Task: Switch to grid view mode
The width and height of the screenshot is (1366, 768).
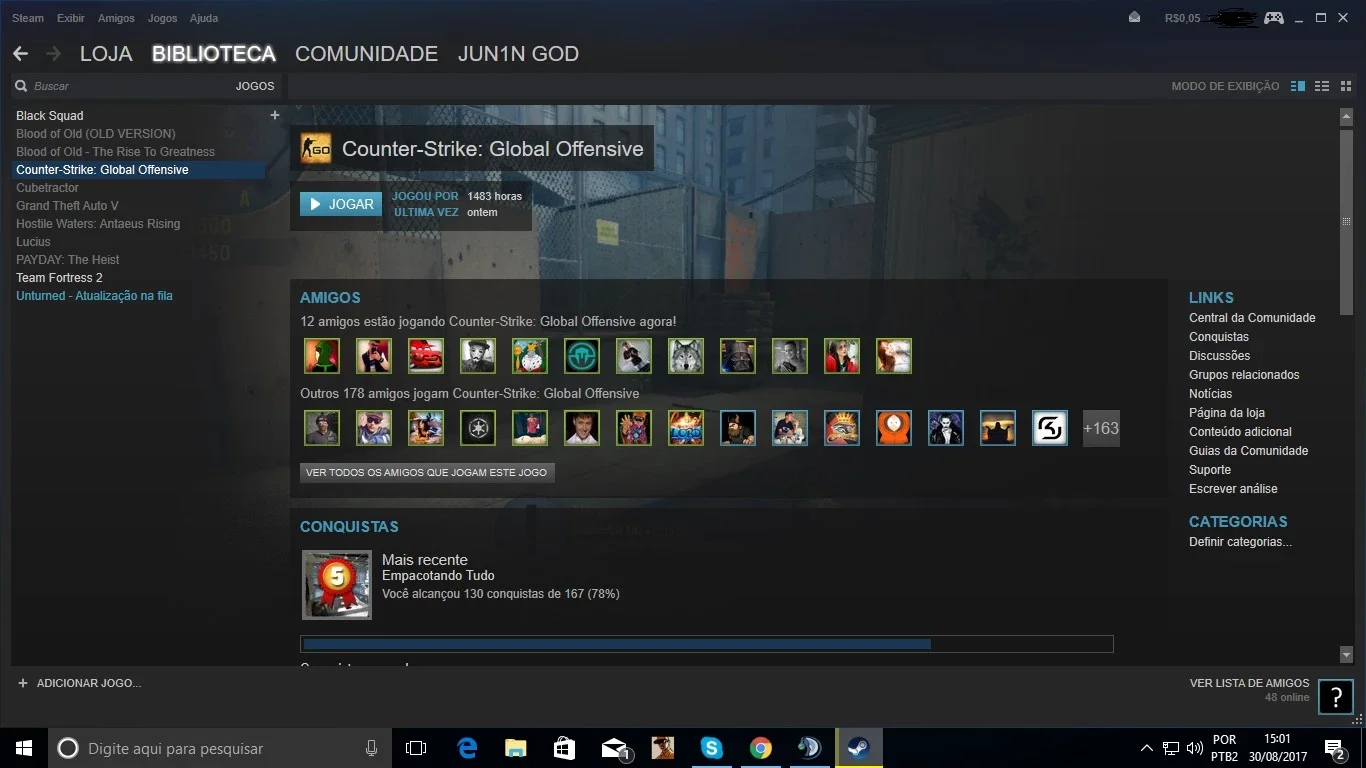Action: [1345, 86]
